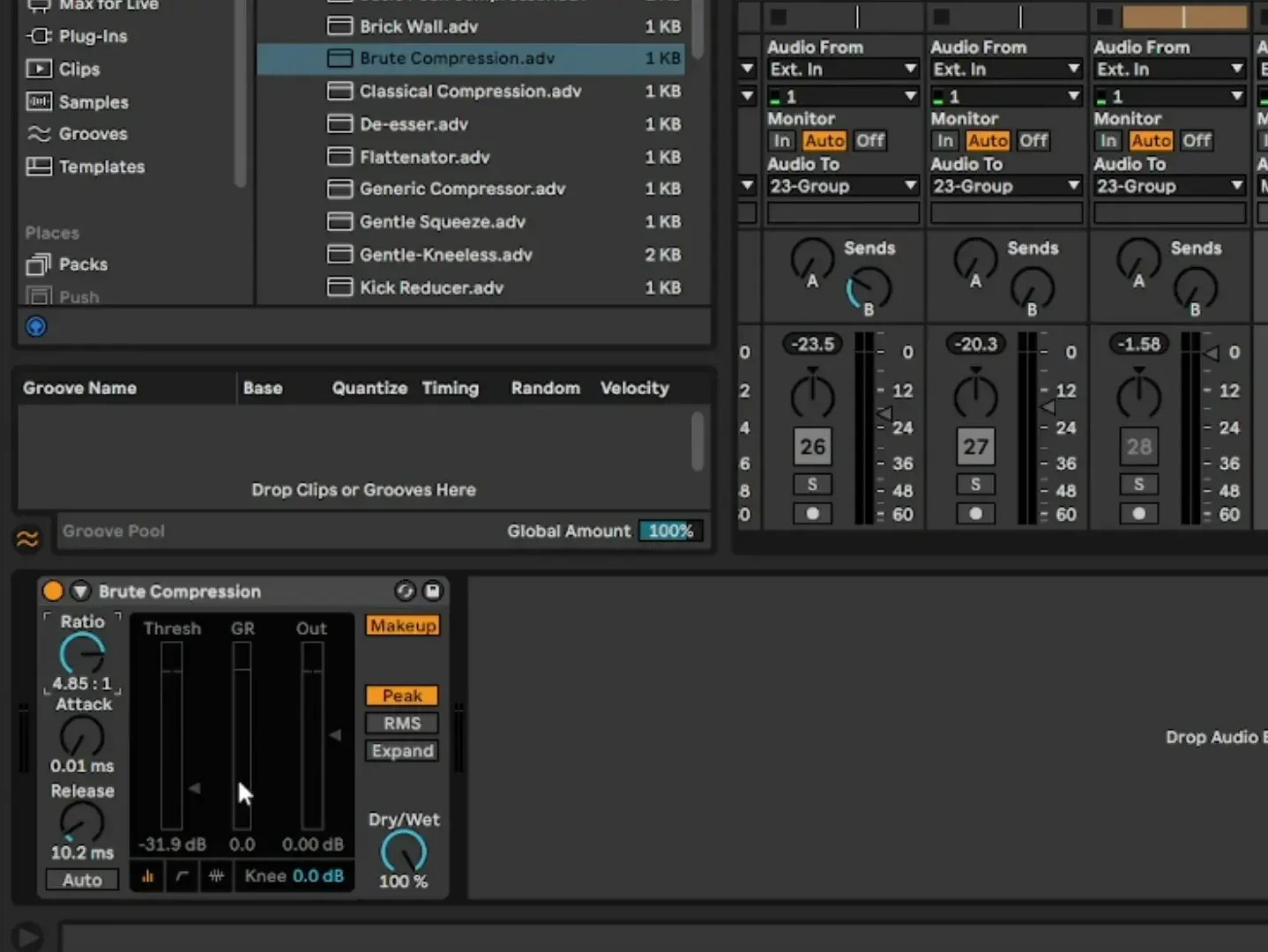The width and height of the screenshot is (1268, 952).
Task: Select RMS compression mode
Action: [x=402, y=723]
